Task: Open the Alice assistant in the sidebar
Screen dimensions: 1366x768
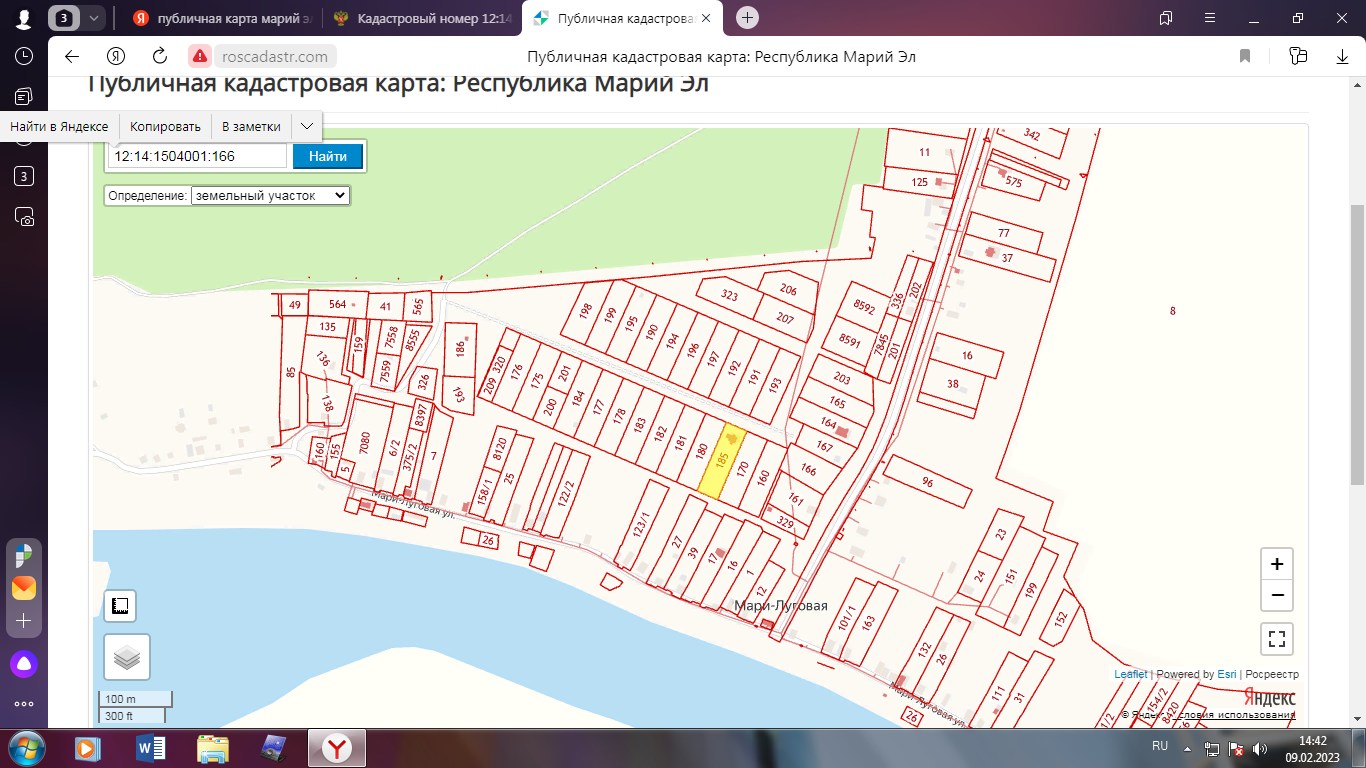Action: (x=24, y=663)
